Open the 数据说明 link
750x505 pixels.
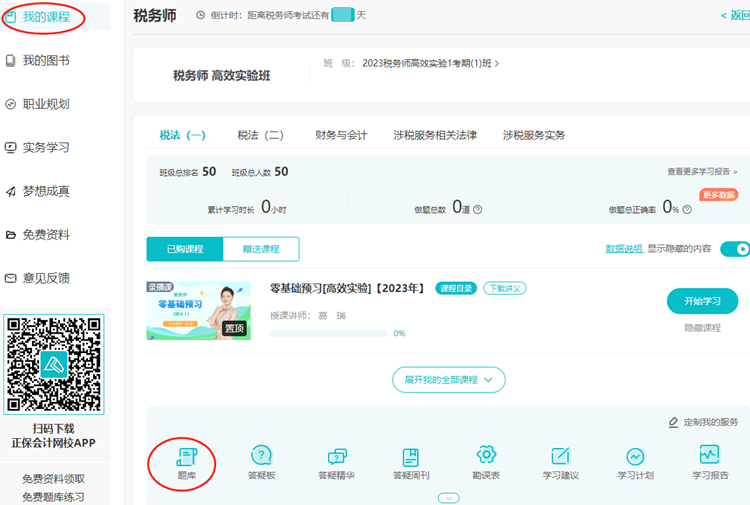624,249
